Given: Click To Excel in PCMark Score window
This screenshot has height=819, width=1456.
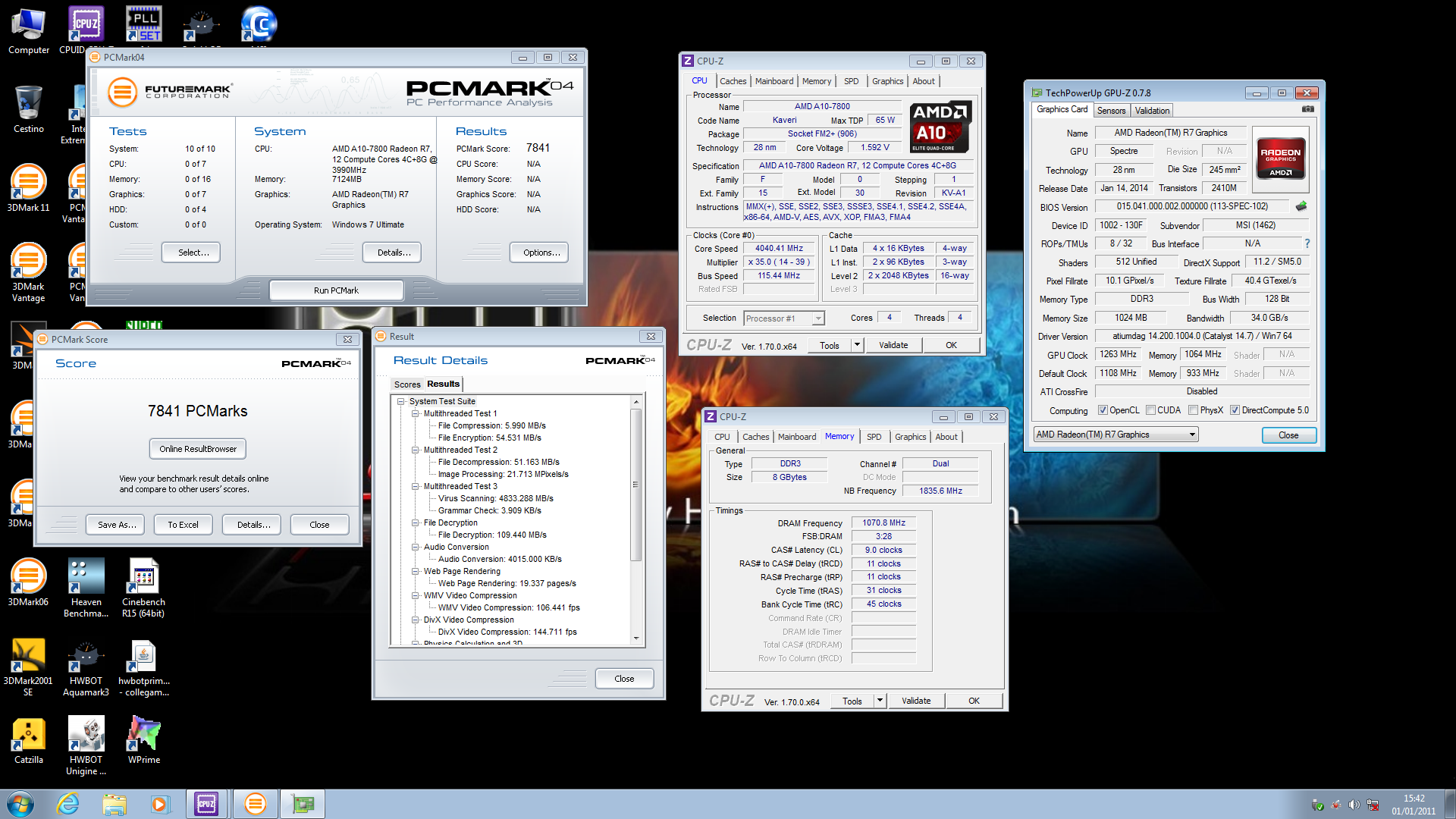Looking at the screenshot, I should 183,525.
